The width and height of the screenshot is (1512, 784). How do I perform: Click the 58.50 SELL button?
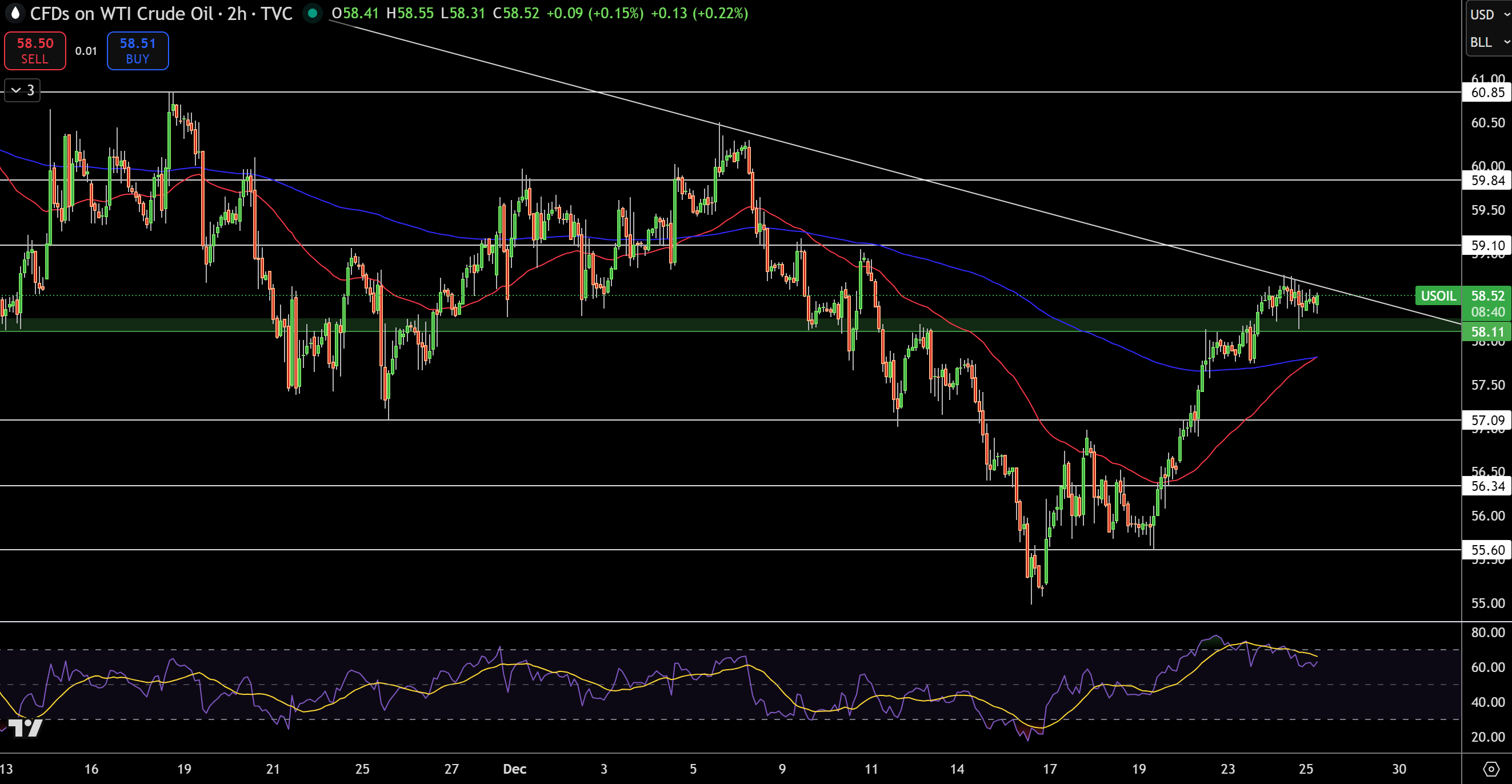35,51
